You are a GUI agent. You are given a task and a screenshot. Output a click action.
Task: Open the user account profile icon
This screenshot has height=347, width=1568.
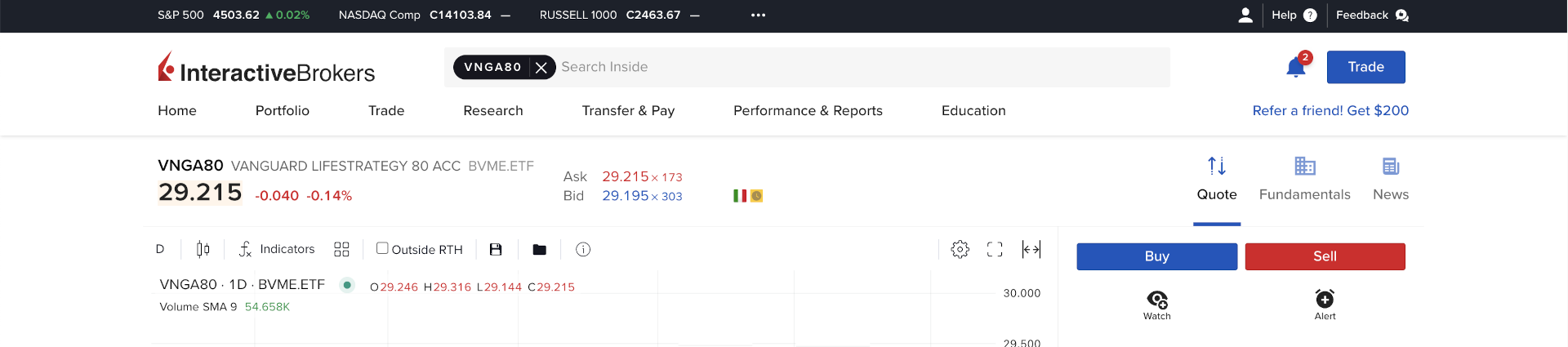[x=1245, y=15]
